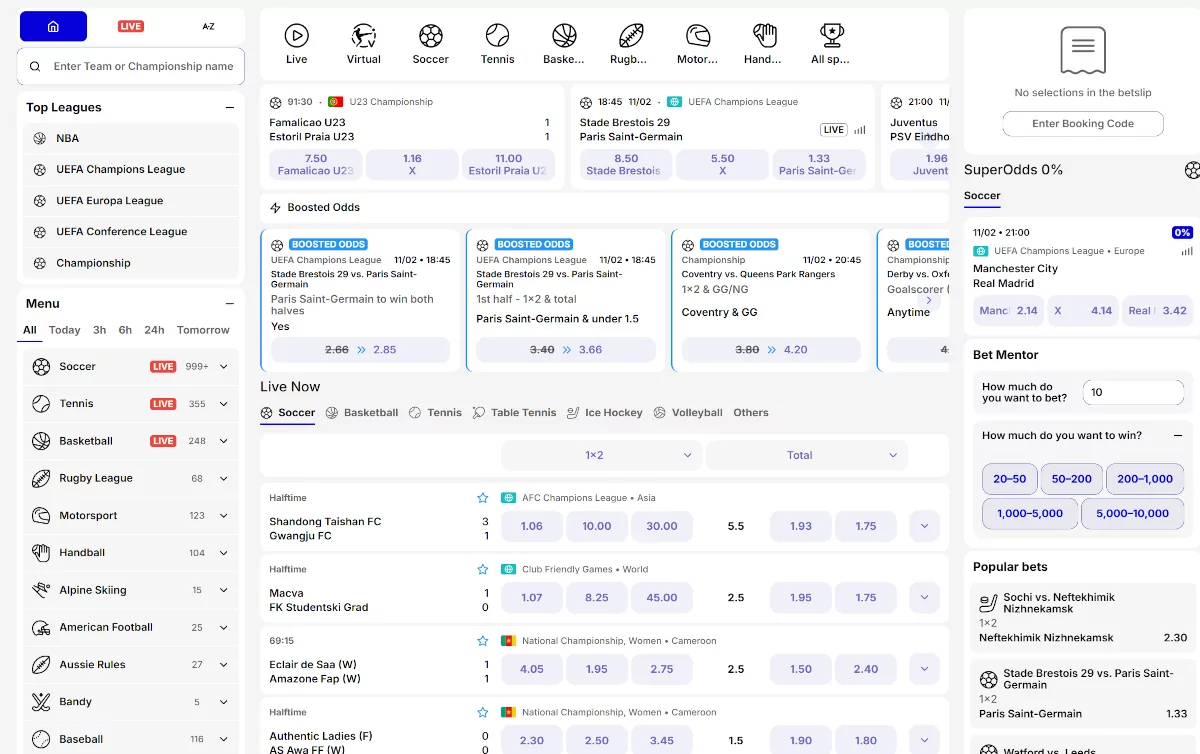Switch Live Now to Table Tennis tab
1200x754 pixels.
point(514,412)
